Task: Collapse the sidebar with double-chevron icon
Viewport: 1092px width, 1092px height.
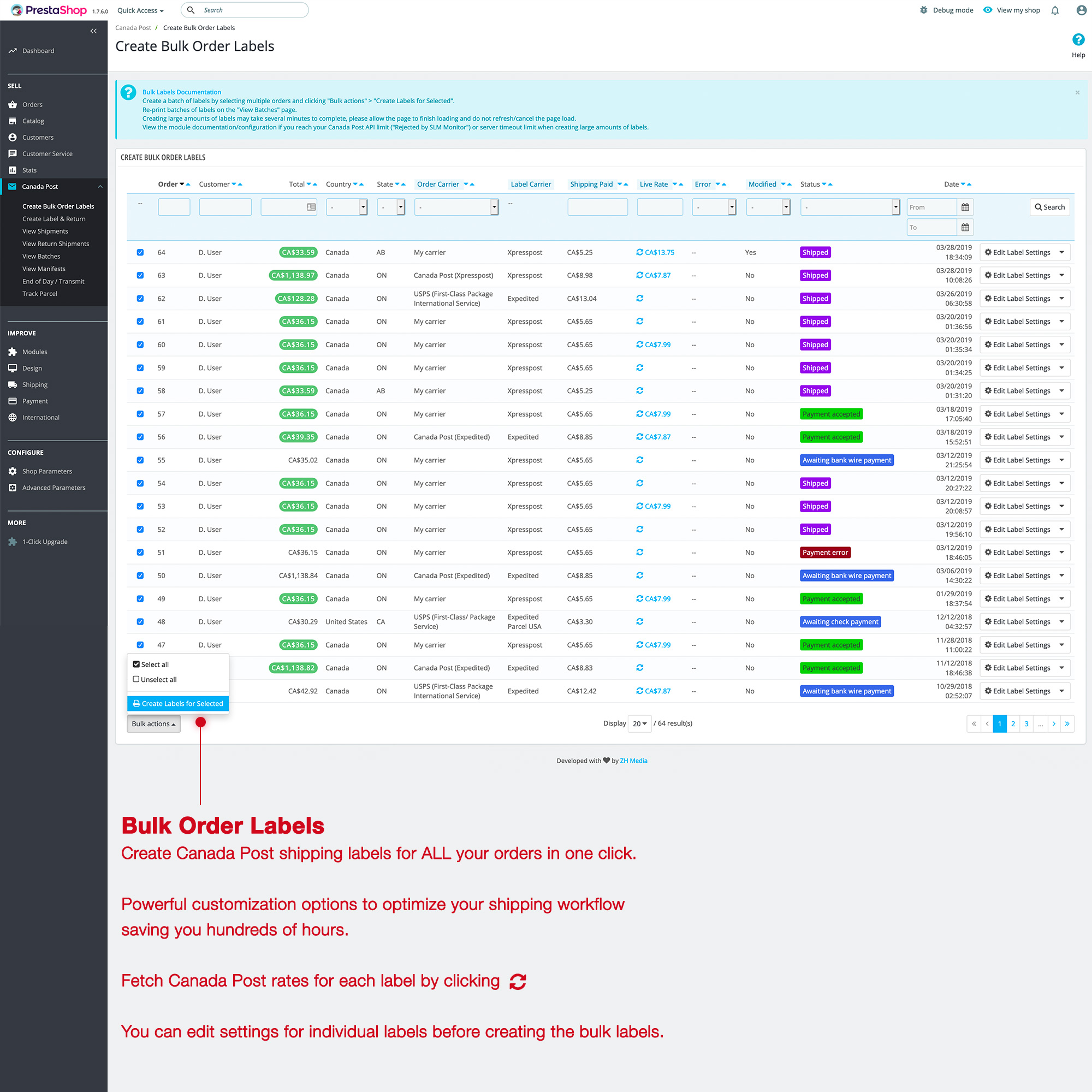Action: coord(93,31)
